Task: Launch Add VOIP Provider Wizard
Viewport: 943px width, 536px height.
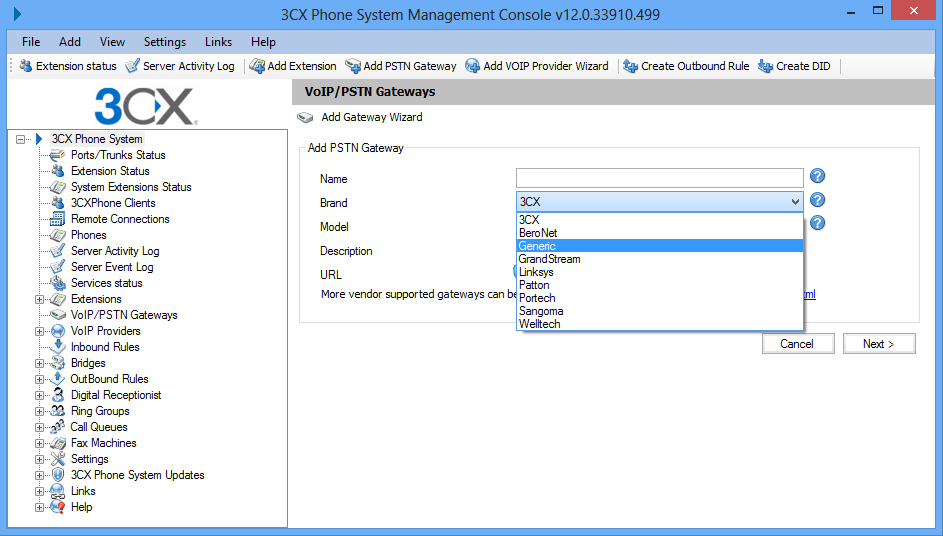Action: [537, 66]
